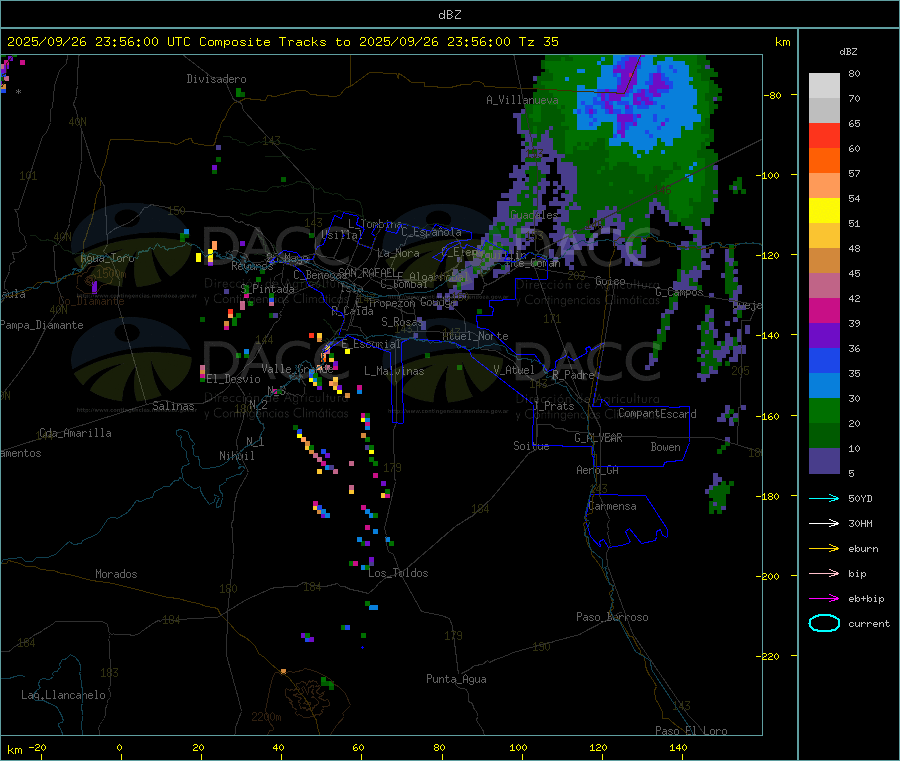
Task: Click the 'V_Atuel' map label
Action: pos(514,370)
